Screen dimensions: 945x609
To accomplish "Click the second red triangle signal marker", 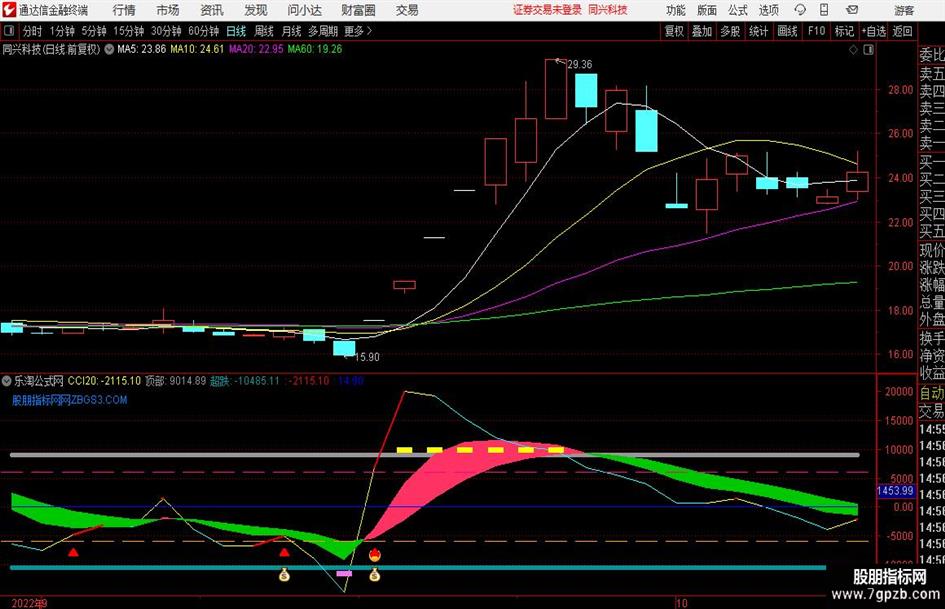I will 284,552.
